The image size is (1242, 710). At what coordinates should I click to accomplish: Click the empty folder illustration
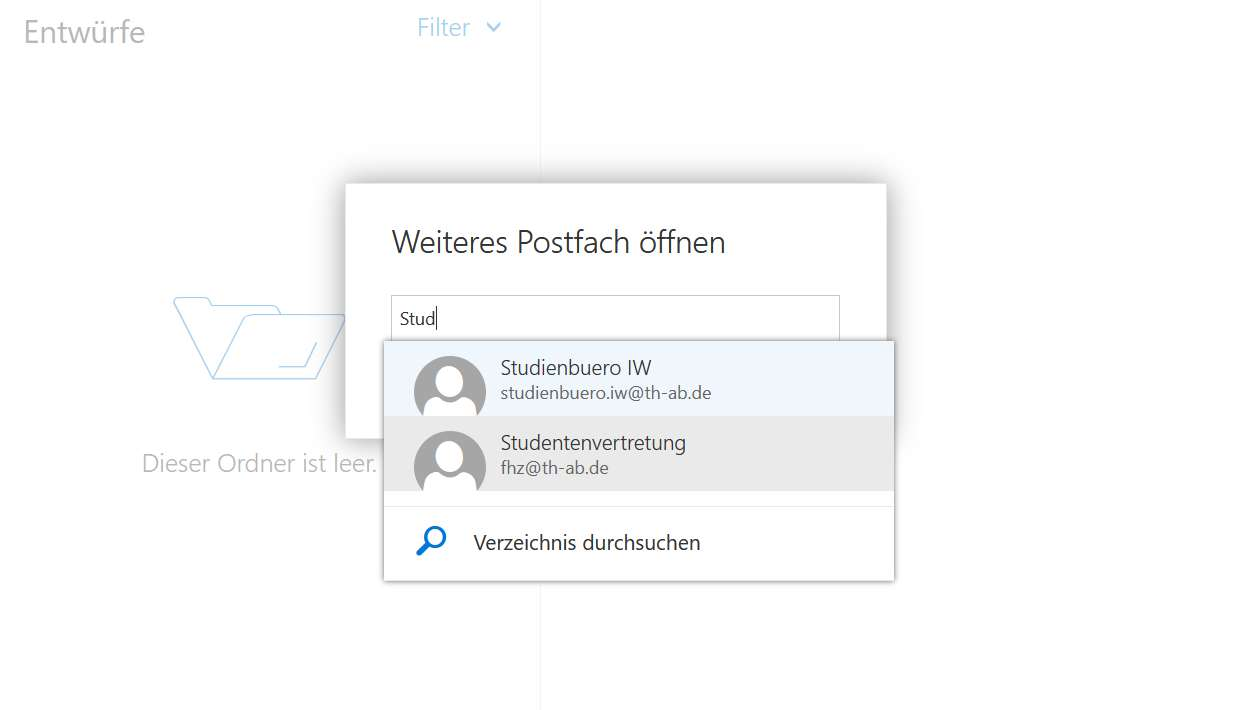[x=260, y=337]
